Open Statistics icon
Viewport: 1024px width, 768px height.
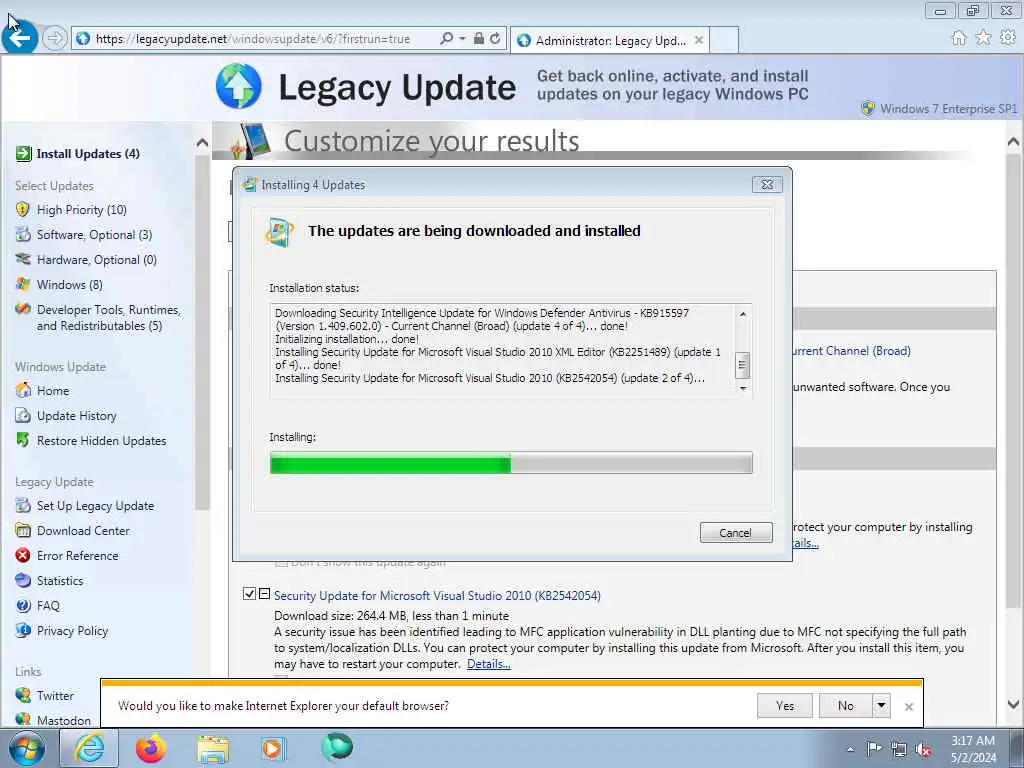click(23, 580)
